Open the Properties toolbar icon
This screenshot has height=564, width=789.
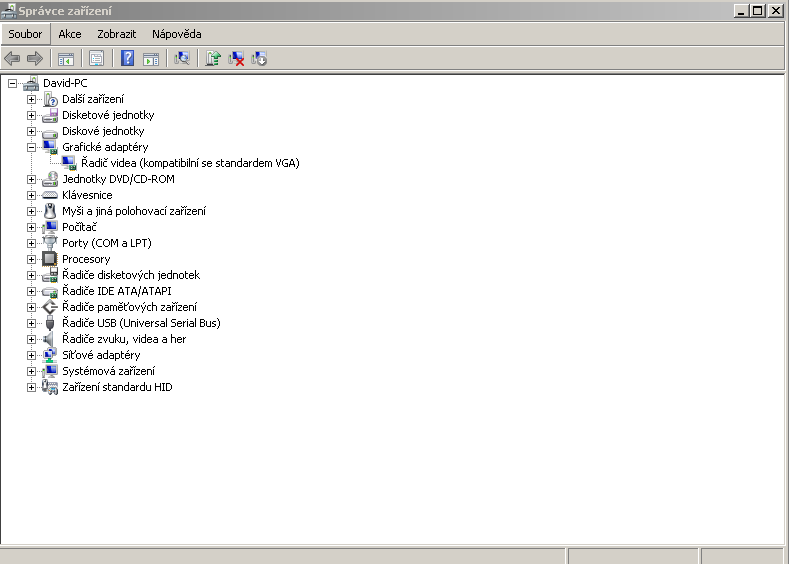[x=97, y=59]
